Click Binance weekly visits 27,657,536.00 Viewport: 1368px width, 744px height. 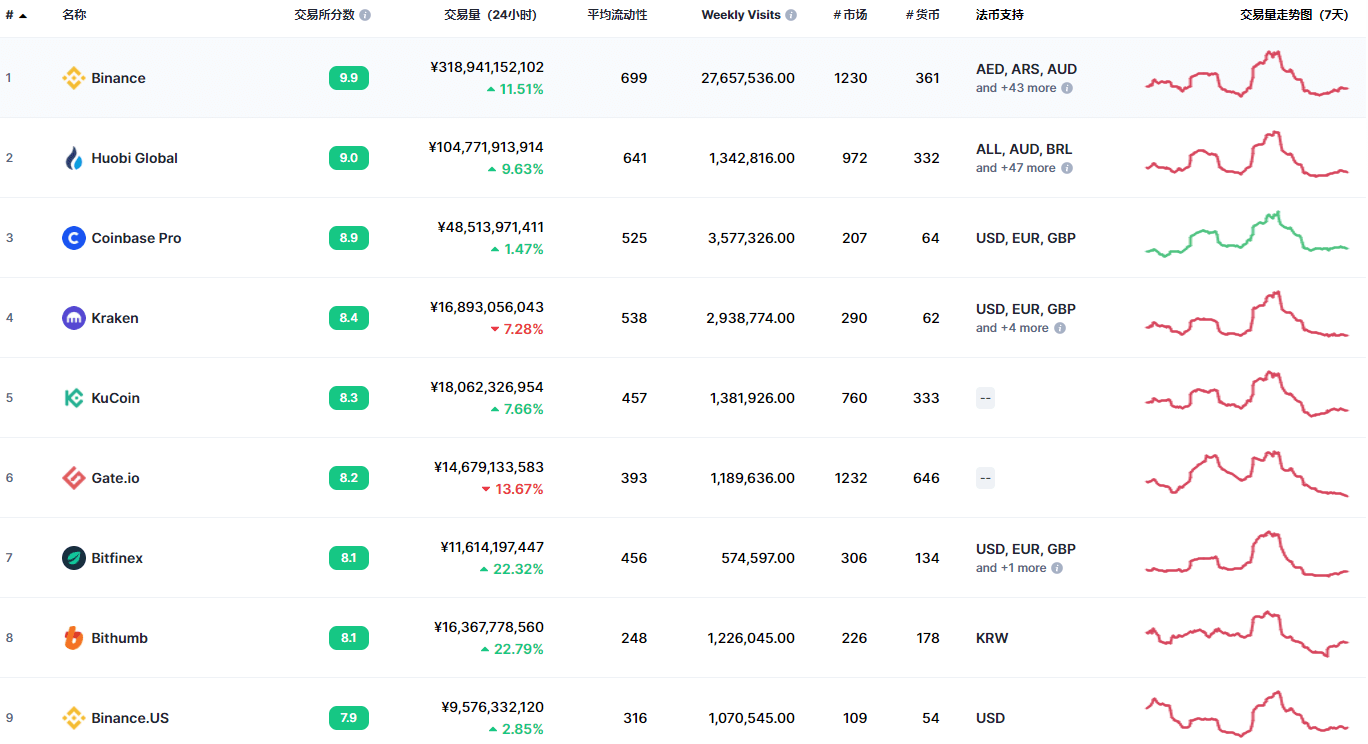(748, 78)
